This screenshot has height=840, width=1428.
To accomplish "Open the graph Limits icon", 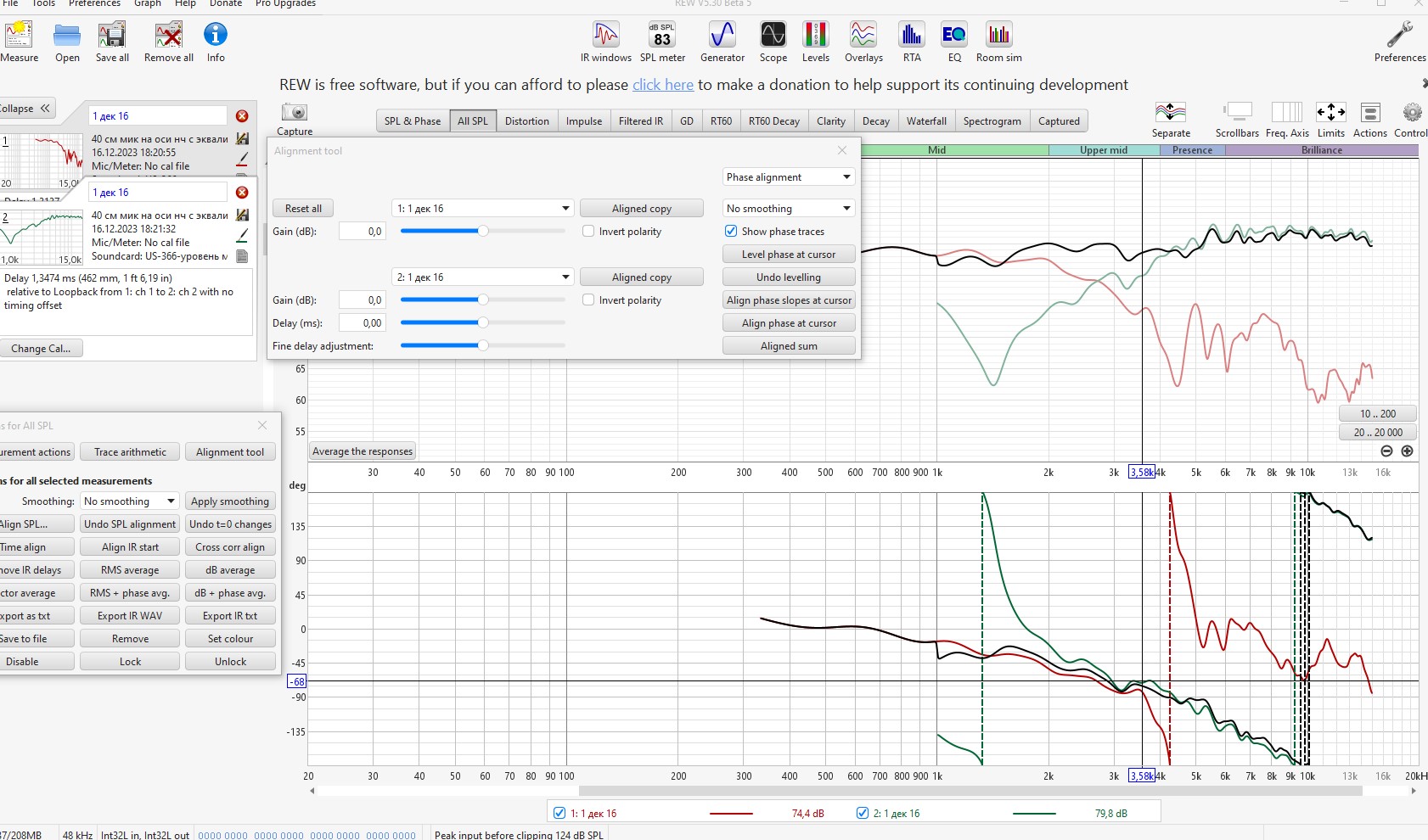I will coord(1330,112).
